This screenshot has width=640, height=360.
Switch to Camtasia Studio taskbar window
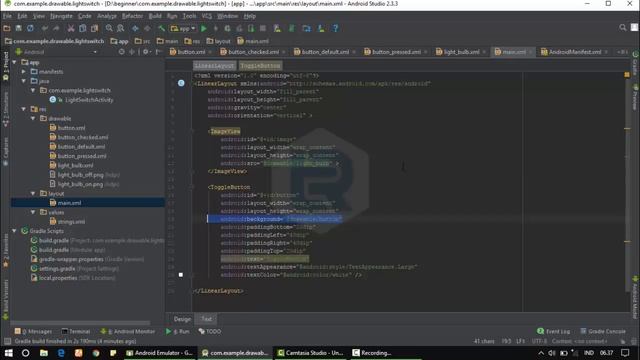point(311,353)
